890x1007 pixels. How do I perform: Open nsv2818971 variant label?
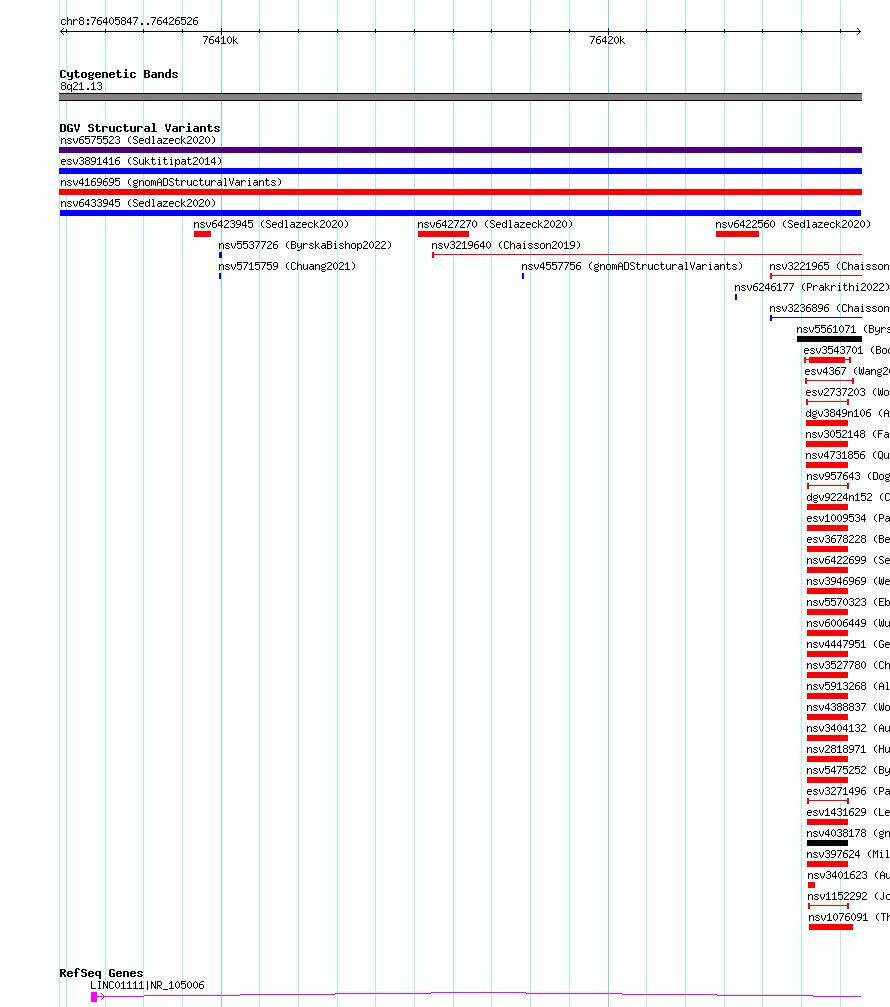(x=848, y=749)
